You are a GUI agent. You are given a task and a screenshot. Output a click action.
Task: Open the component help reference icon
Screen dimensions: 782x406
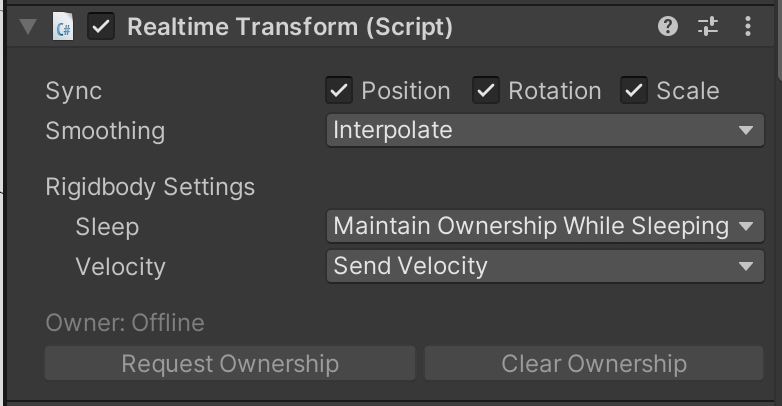(x=668, y=27)
